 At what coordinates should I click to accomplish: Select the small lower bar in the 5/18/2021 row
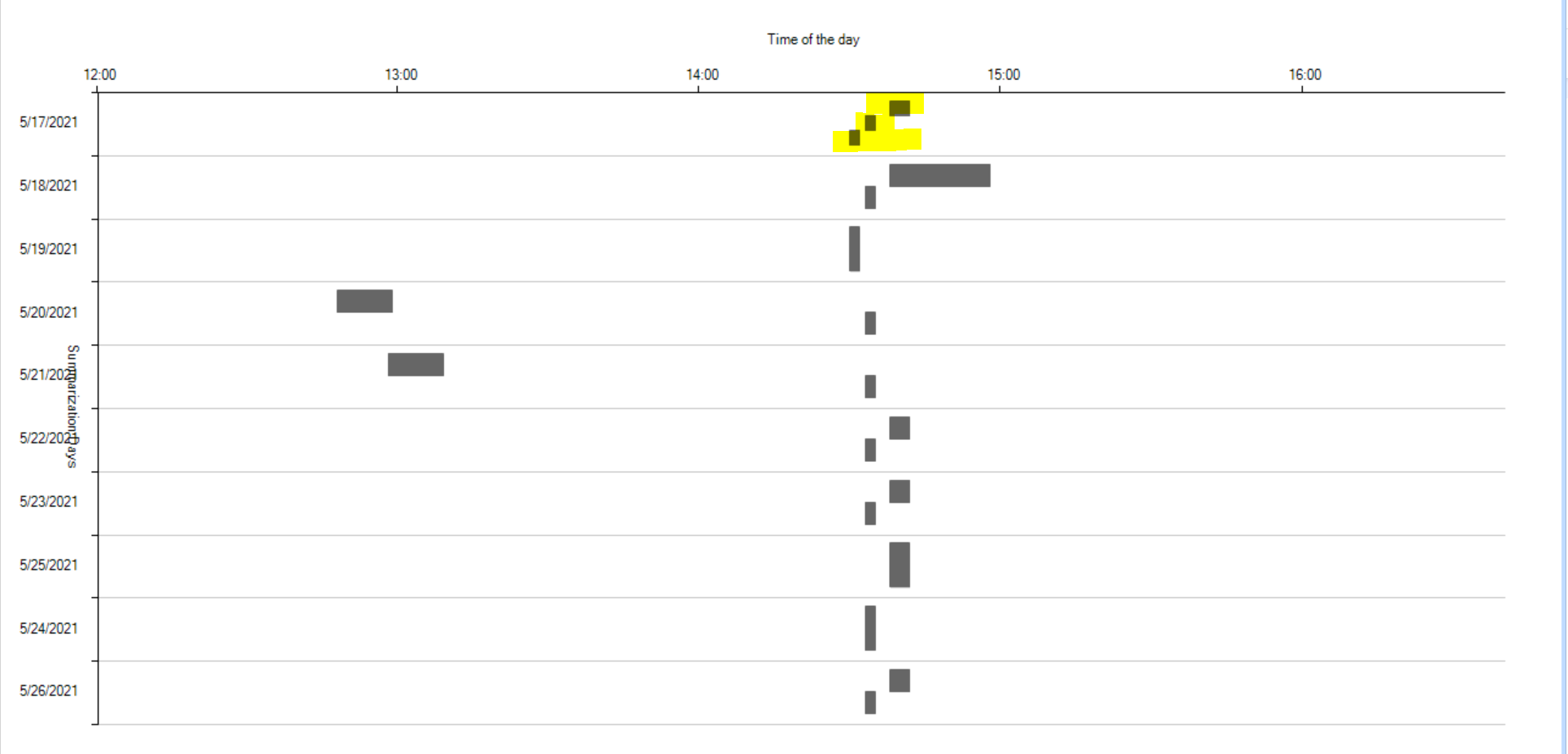point(870,197)
